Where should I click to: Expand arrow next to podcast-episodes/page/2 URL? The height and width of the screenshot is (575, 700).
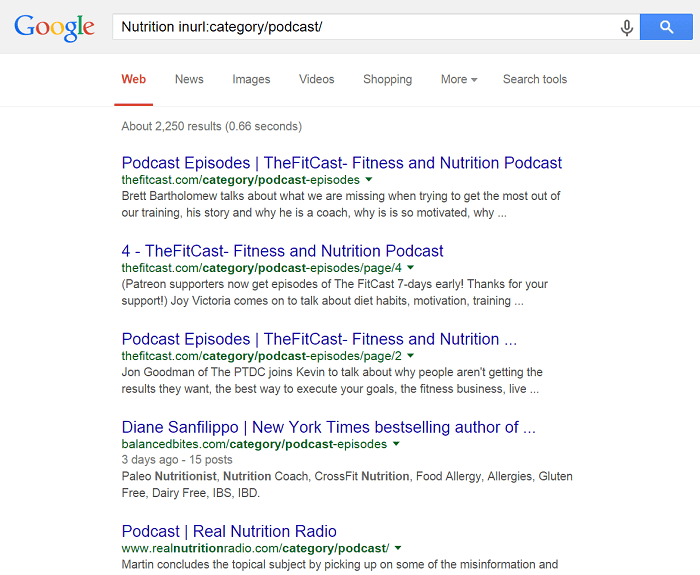[x=411, y=355]
